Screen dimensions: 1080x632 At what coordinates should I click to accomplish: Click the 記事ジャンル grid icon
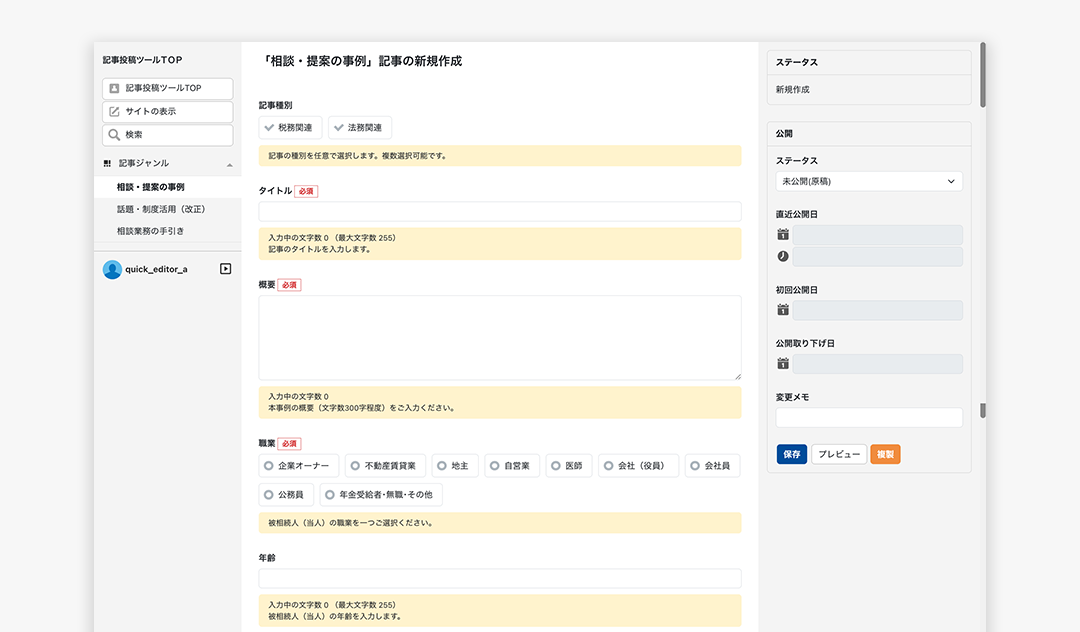point(105,162)
